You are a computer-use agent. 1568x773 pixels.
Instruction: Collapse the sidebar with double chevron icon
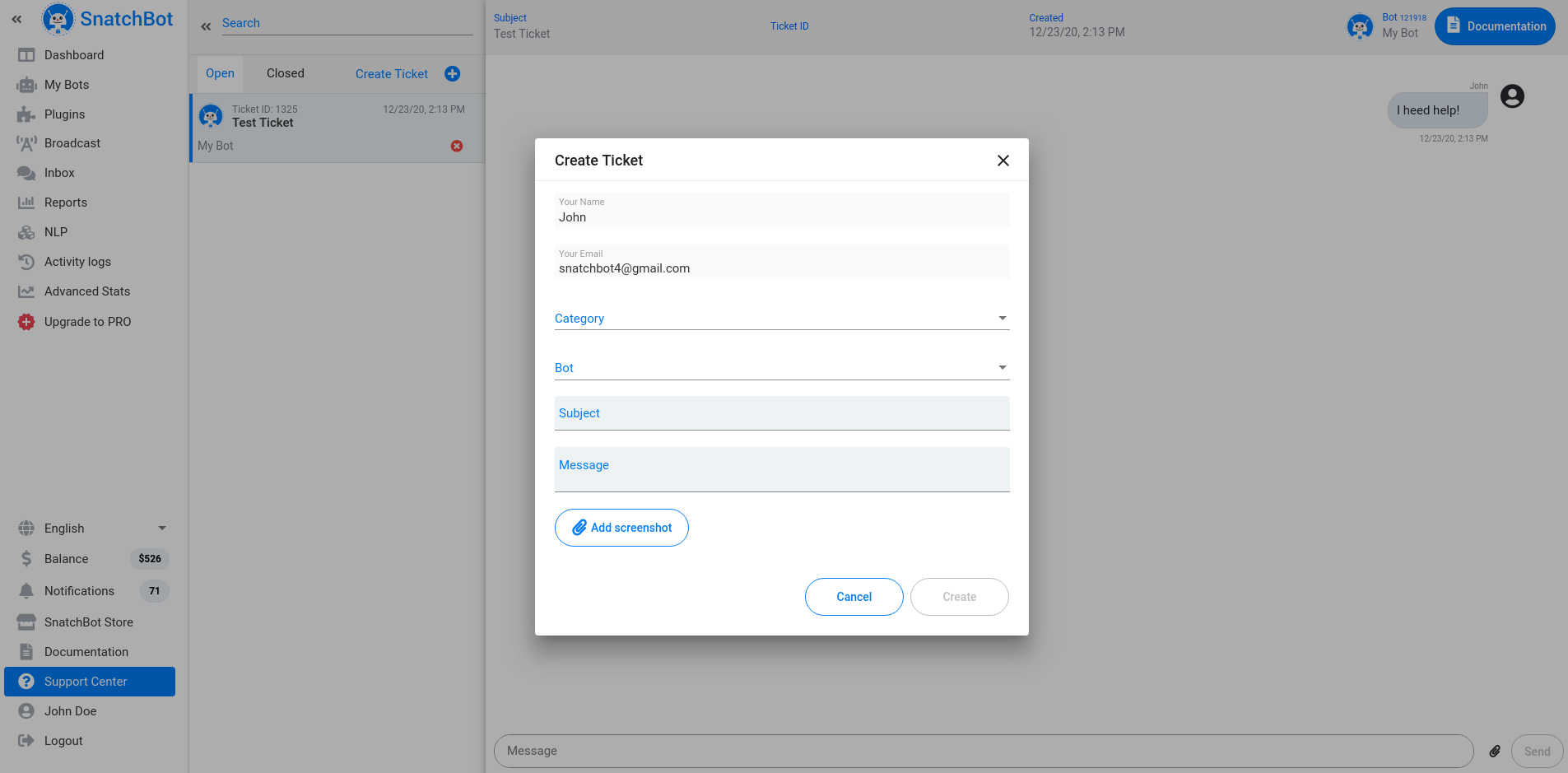pos(16,19)
